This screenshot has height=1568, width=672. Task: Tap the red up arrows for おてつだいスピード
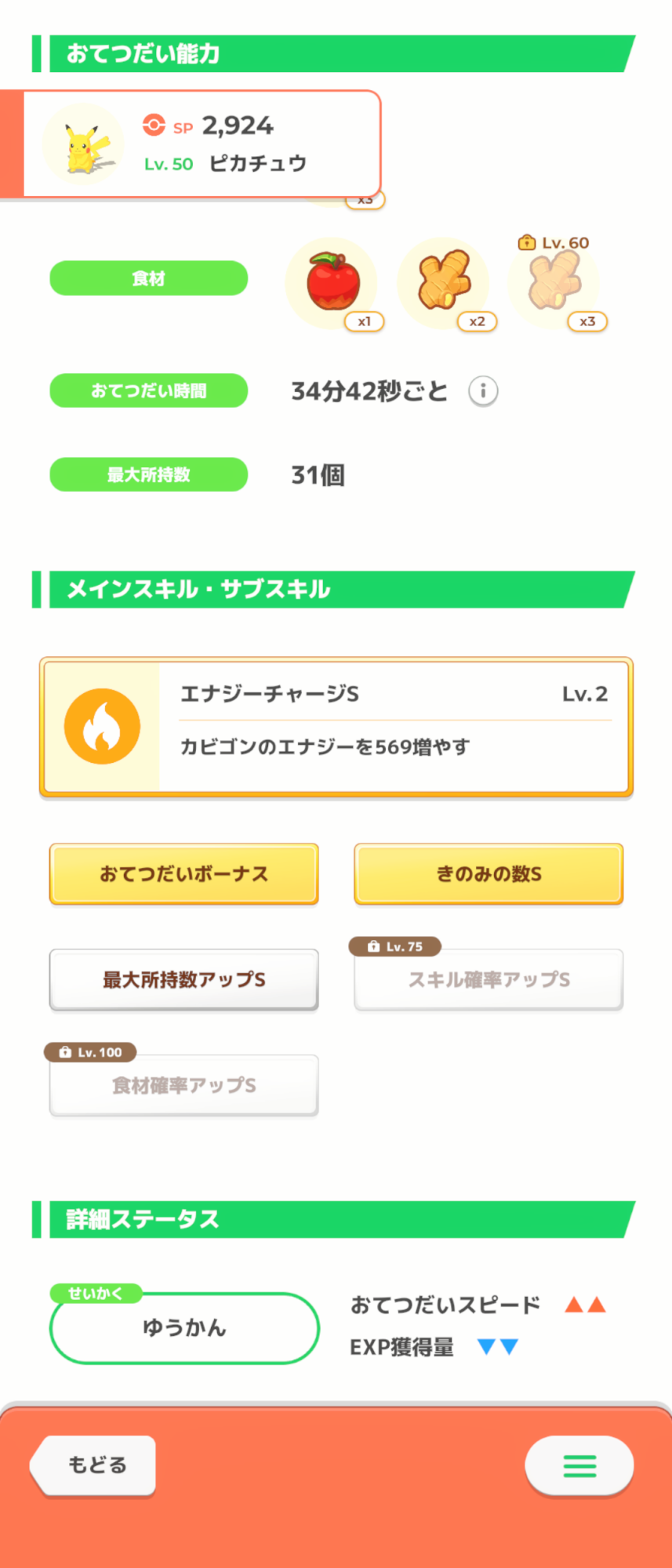point(585,1305)
